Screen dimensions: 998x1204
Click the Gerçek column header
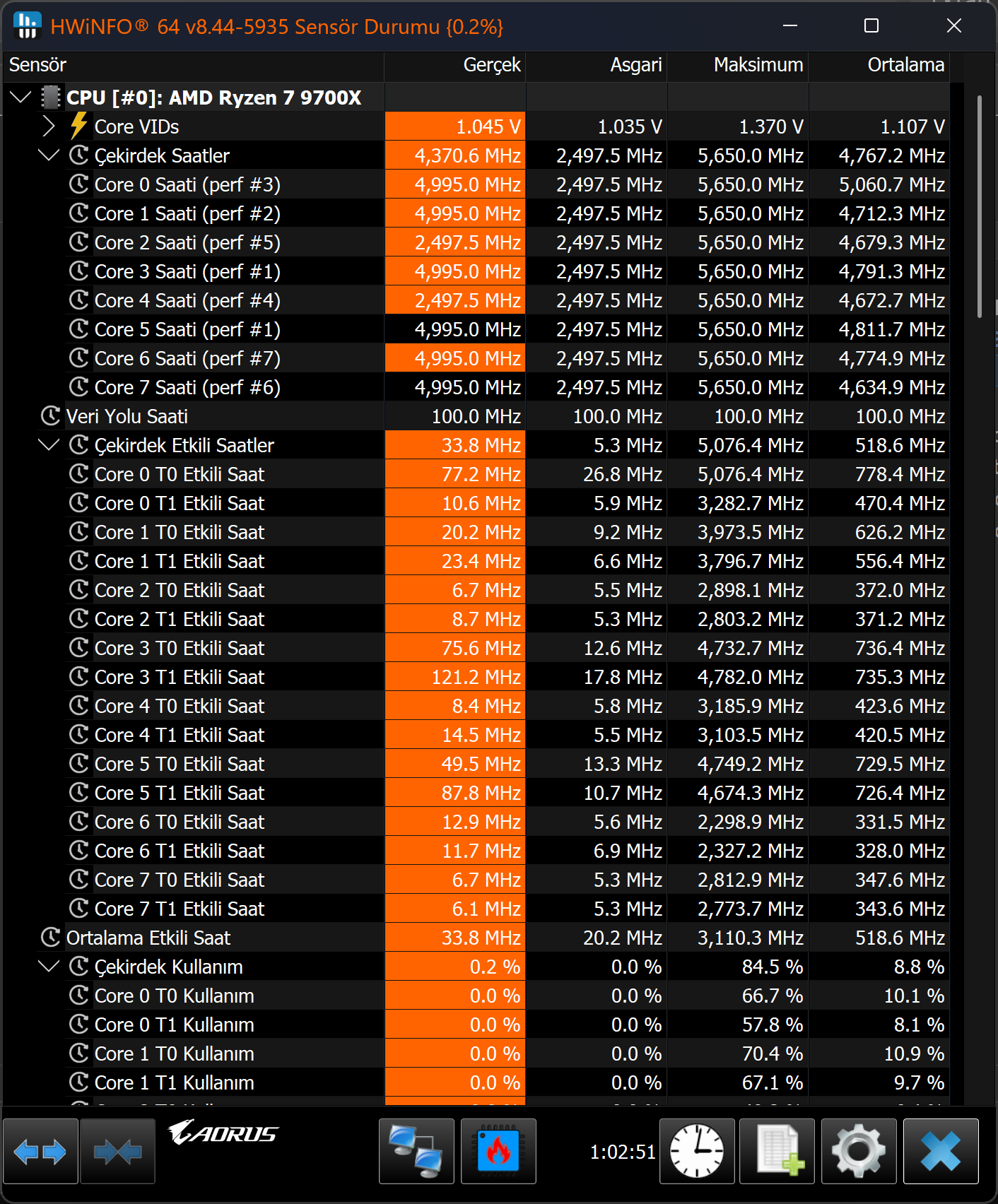tap(455, 65)
